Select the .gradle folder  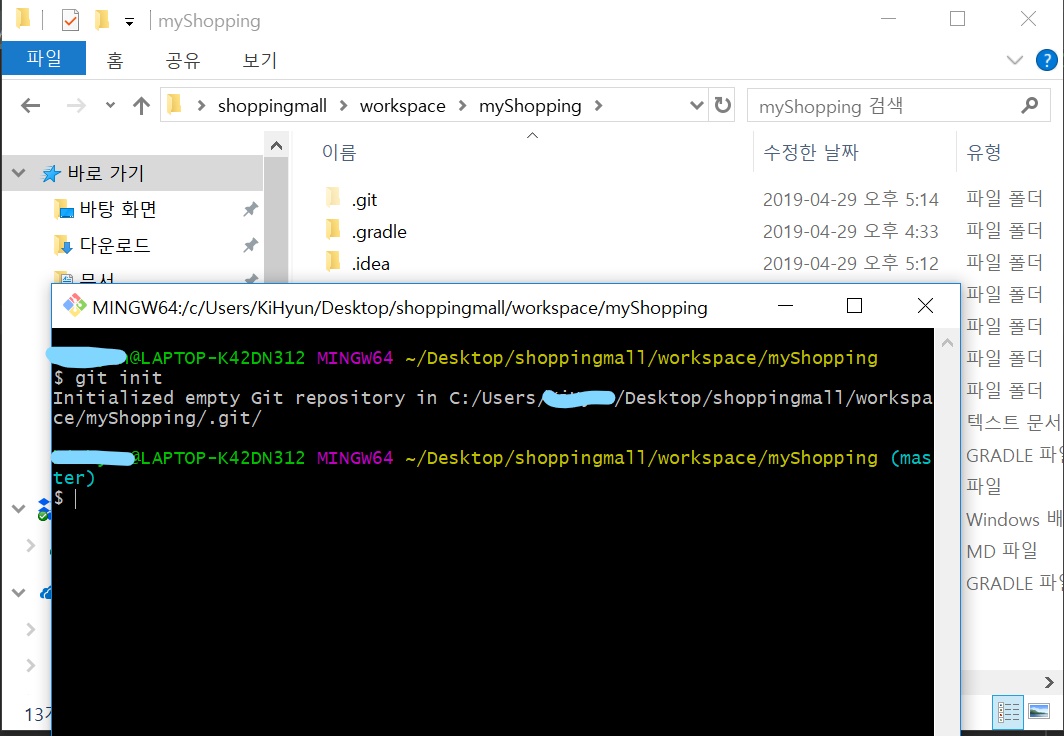tap(379, 232)
